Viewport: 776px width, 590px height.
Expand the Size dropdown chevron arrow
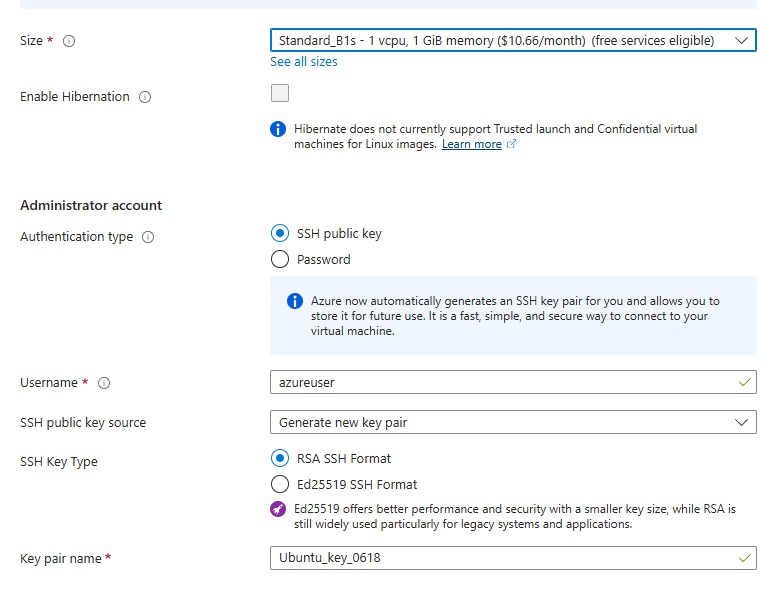tap(741, 40)
